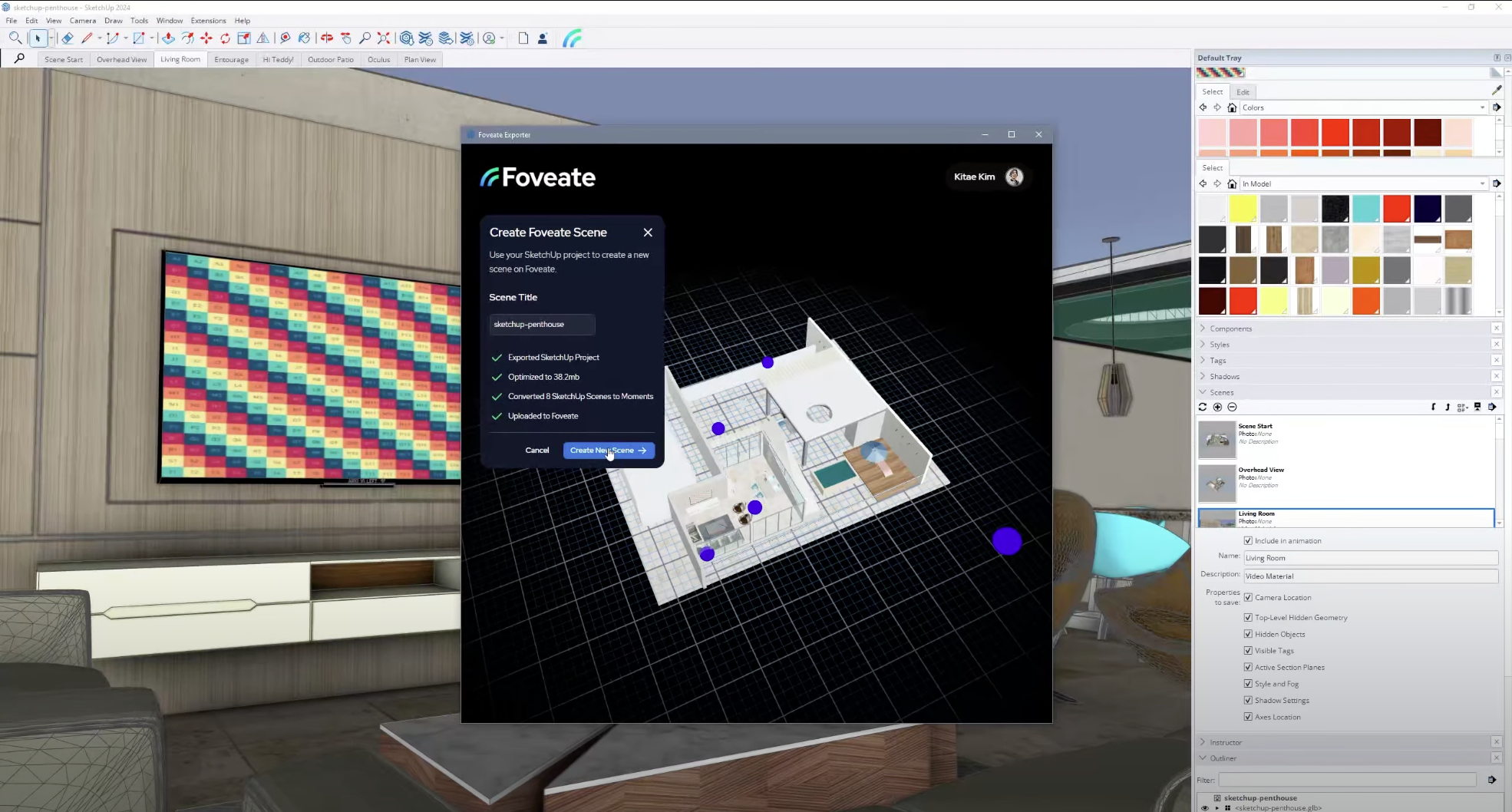Toggle Include in animation checkbox
Screen dimensions: 1512x812
[1248, 540]
